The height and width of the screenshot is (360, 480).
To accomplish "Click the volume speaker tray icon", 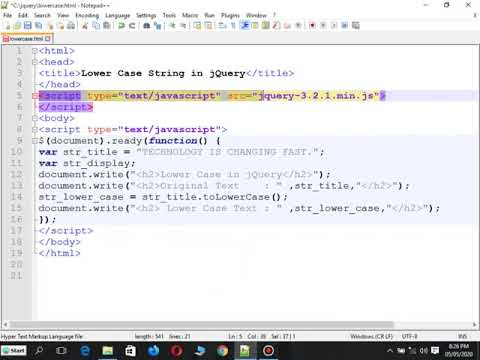I will [423, 351].
